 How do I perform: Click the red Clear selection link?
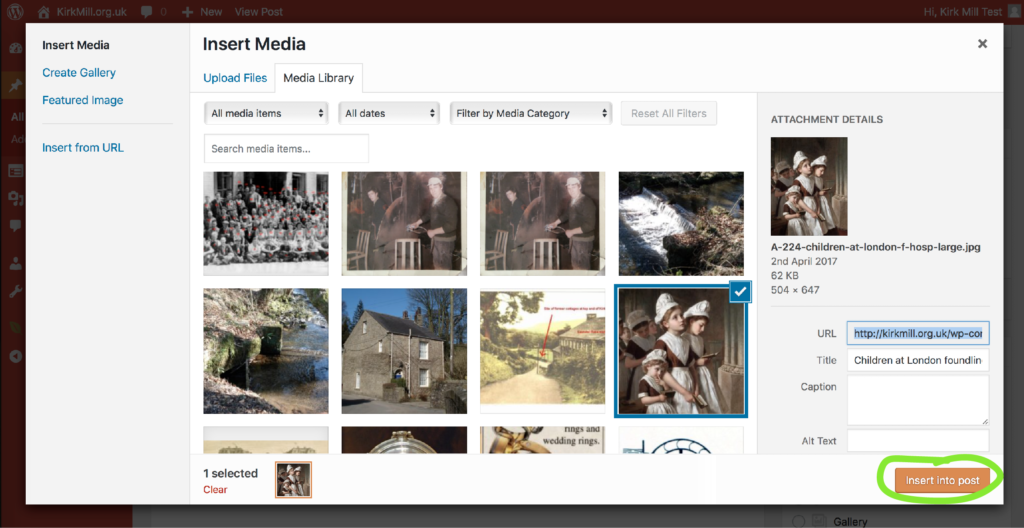point(215,490)
